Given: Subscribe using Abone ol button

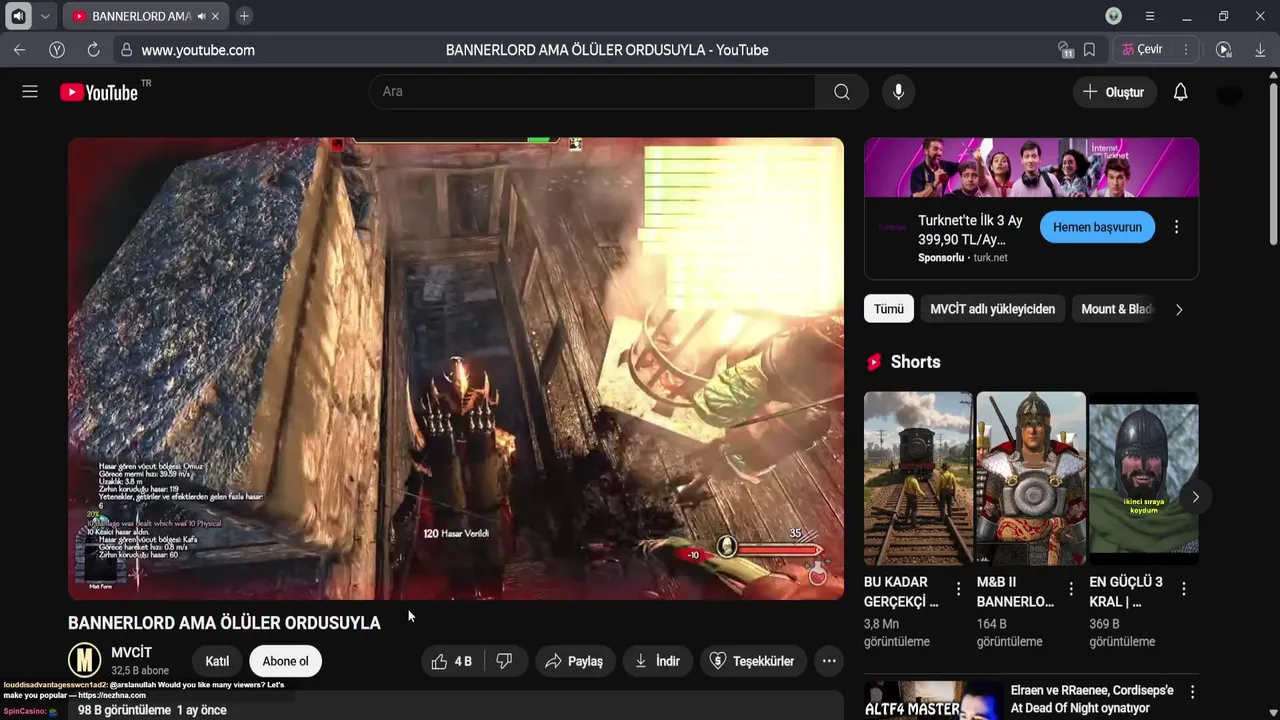Looking at the screenshot, I should click(285, 661).
